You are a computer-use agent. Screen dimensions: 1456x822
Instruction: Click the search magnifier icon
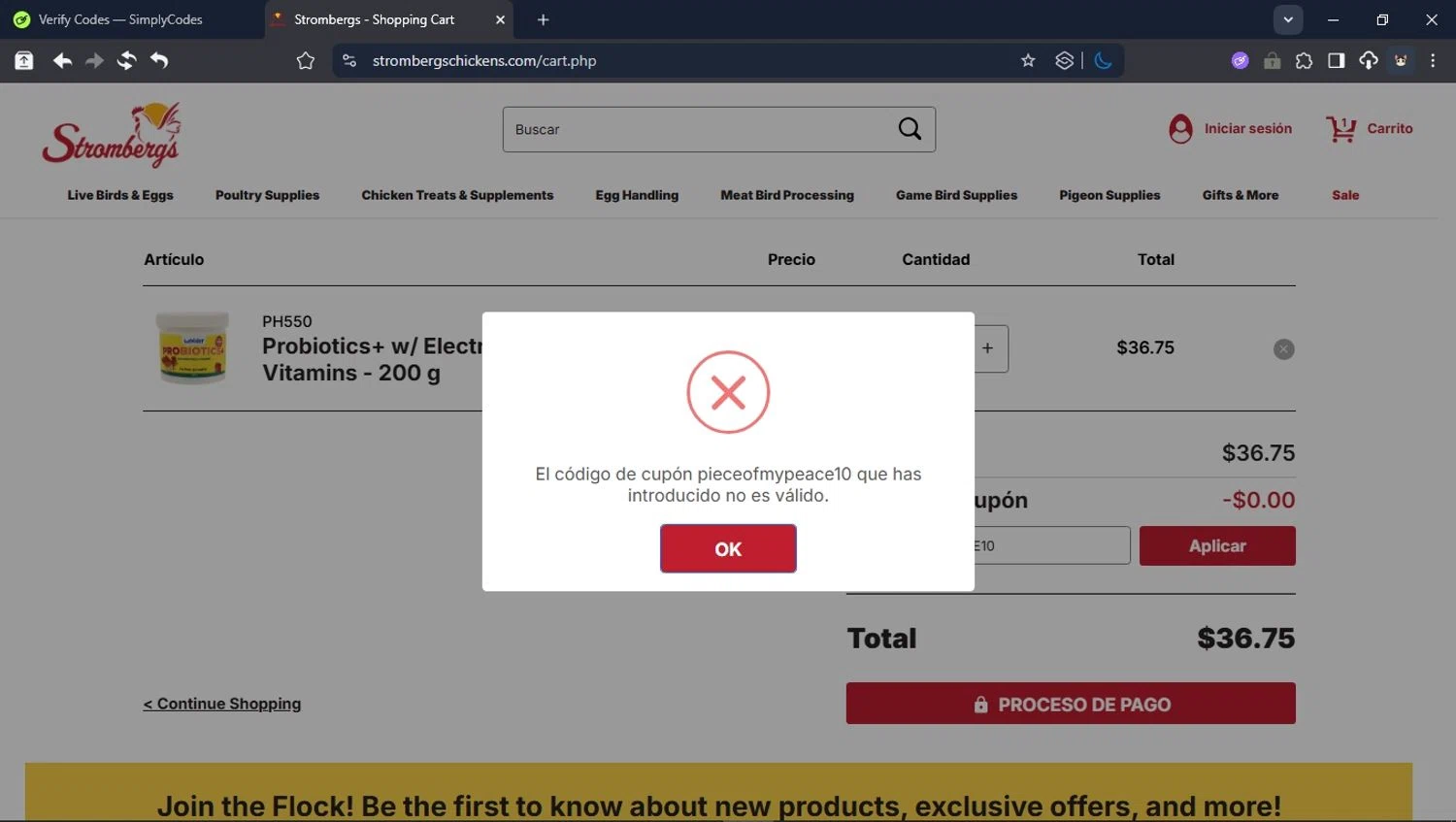click(910, 129)
